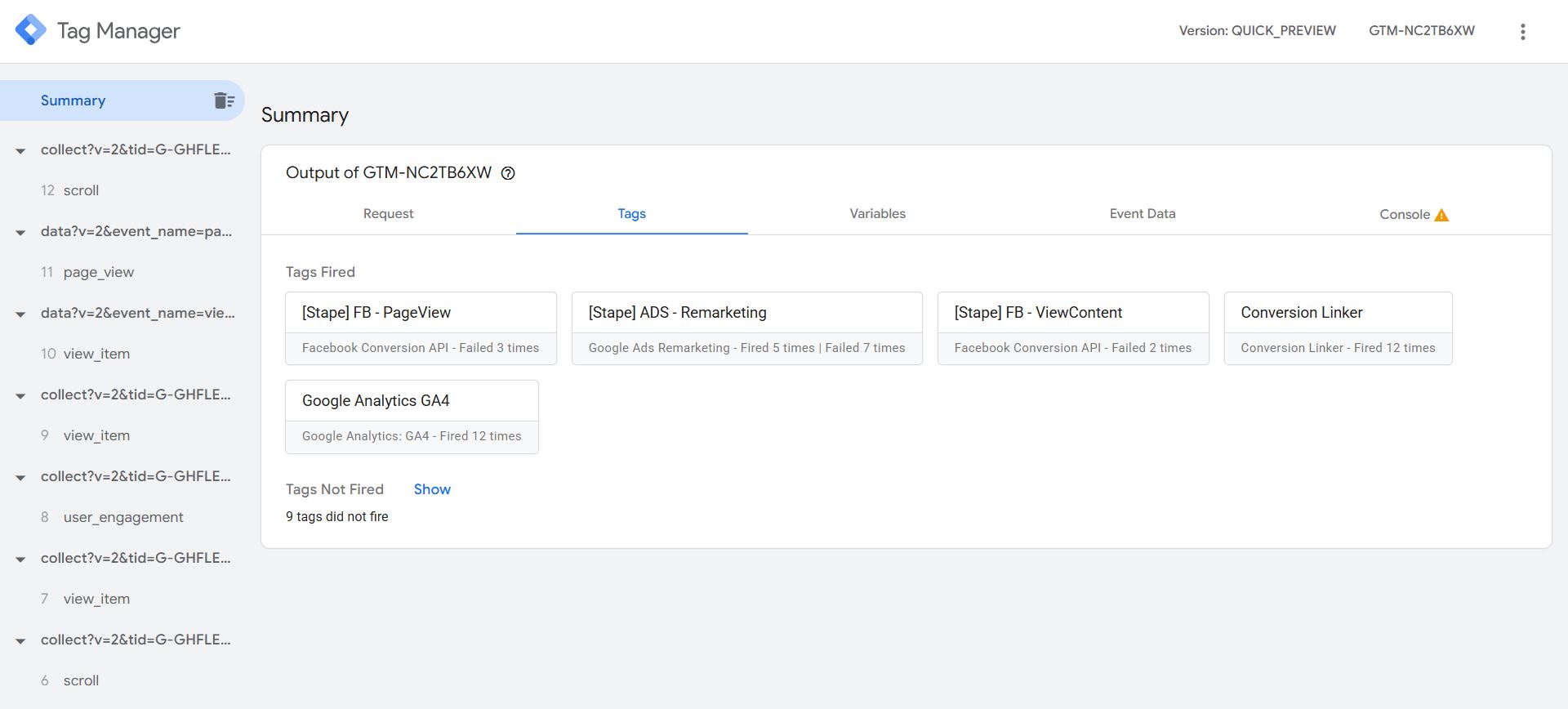
Task: Clear events with the Summary trash icon
Action: (x=224, y=100)
